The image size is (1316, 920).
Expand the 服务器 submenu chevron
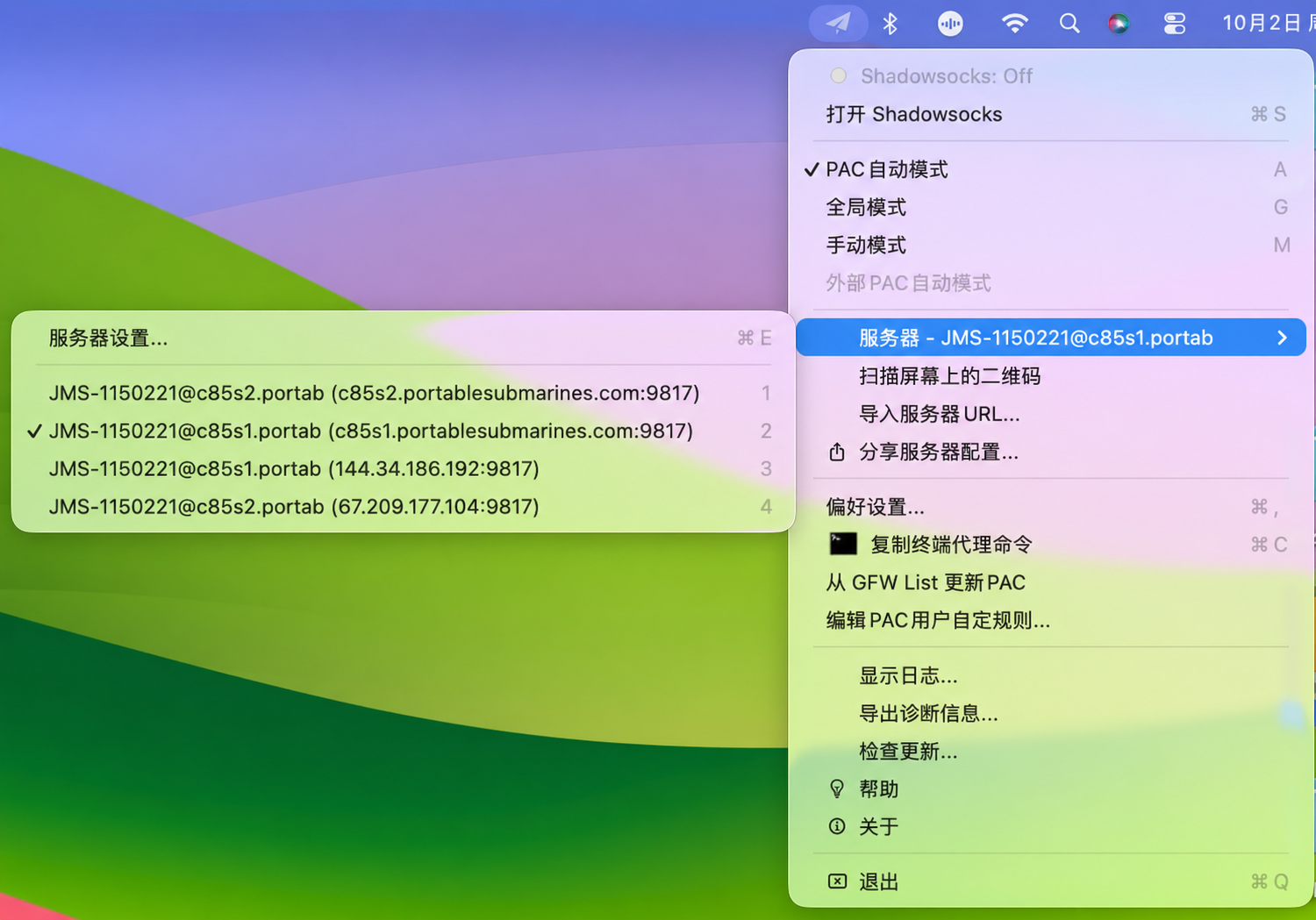coord(1282,338)
